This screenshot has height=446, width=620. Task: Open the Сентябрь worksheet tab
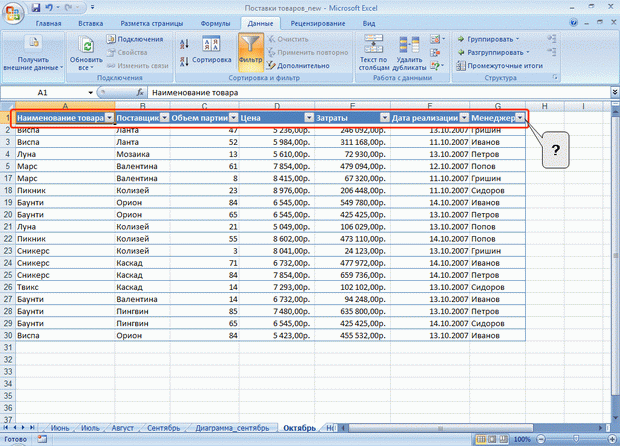[163, 428]
